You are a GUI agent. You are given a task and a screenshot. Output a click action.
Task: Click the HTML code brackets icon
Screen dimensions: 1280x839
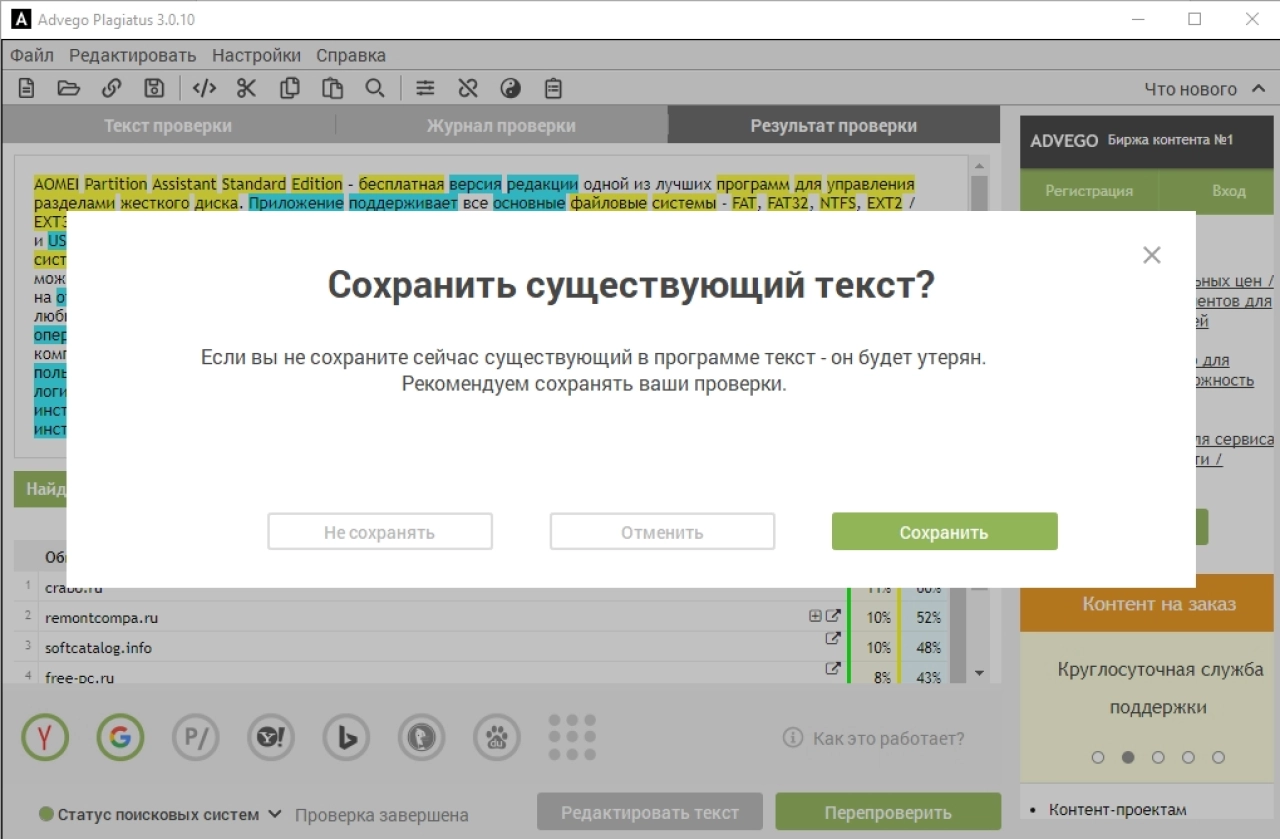(204, 88)
